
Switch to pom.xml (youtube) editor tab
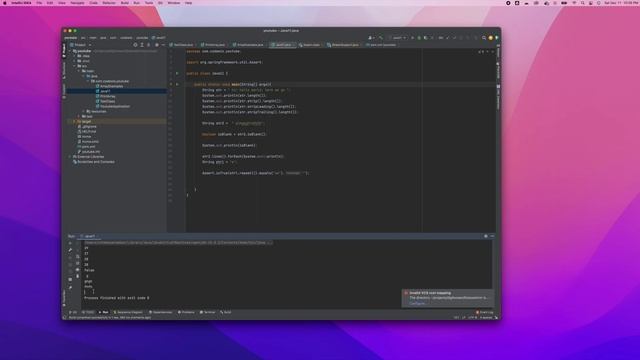[382, 45]
